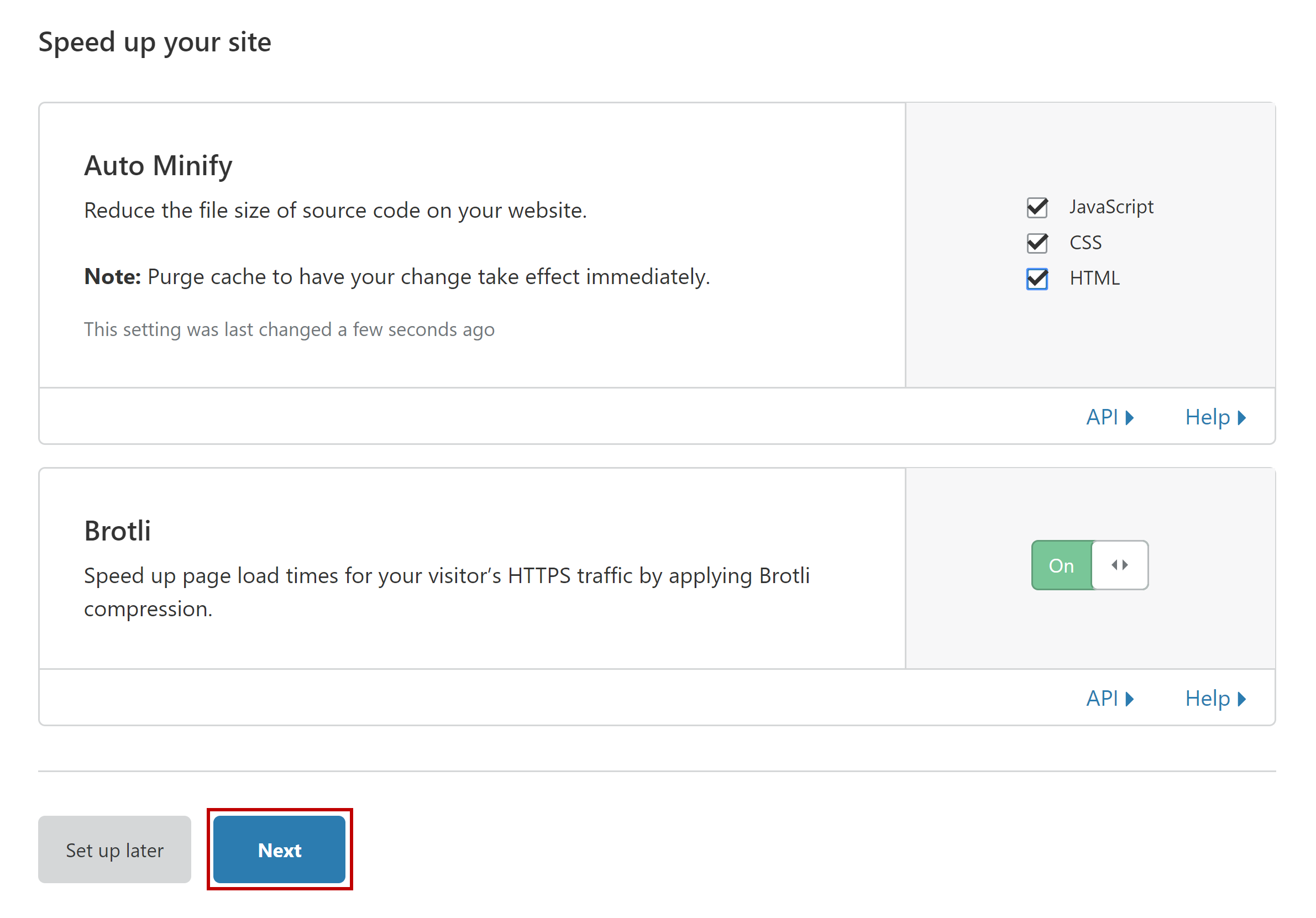
Task: Click the green On label of Brotli
Action: 1061,565
